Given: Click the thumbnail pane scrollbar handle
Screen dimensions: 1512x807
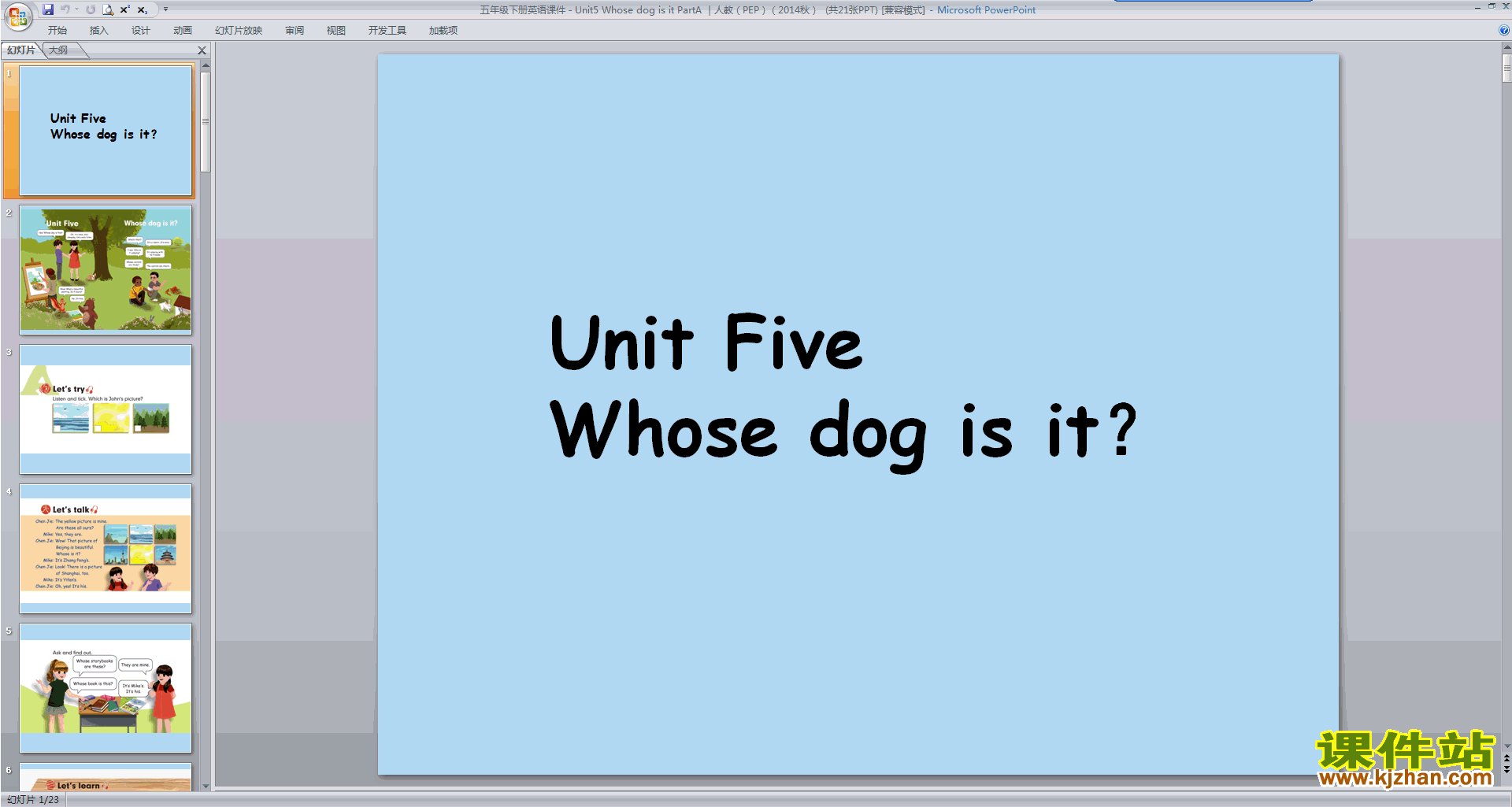Looking at the screenshot, I should [x=206, y=122].
